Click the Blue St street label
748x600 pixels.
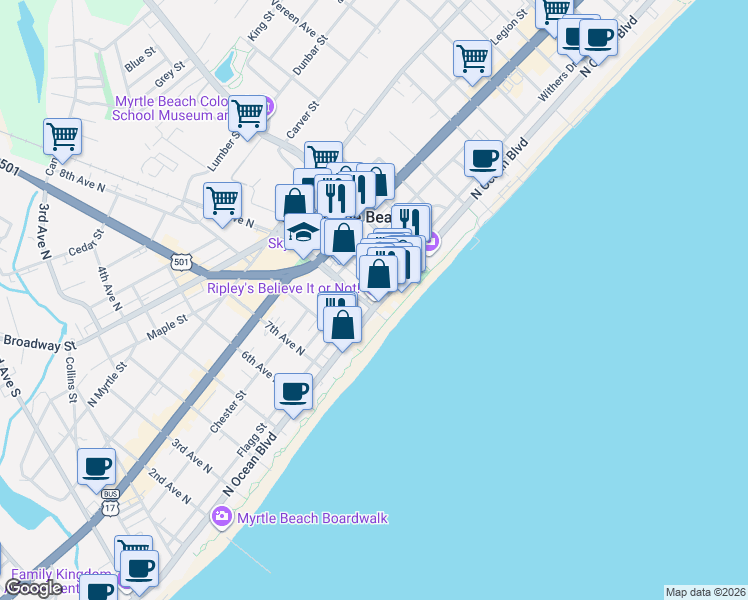click(140, 59)
